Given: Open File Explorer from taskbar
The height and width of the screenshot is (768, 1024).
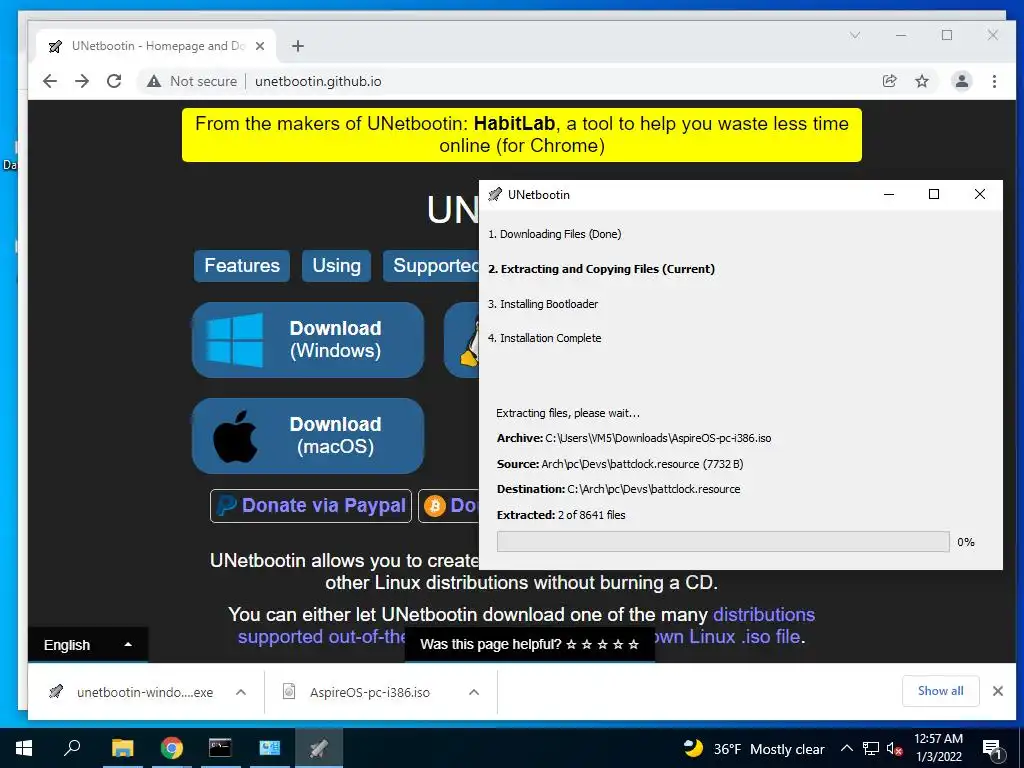Looking at the screenshot, I should pyautogui.click(x=122, y=748).
